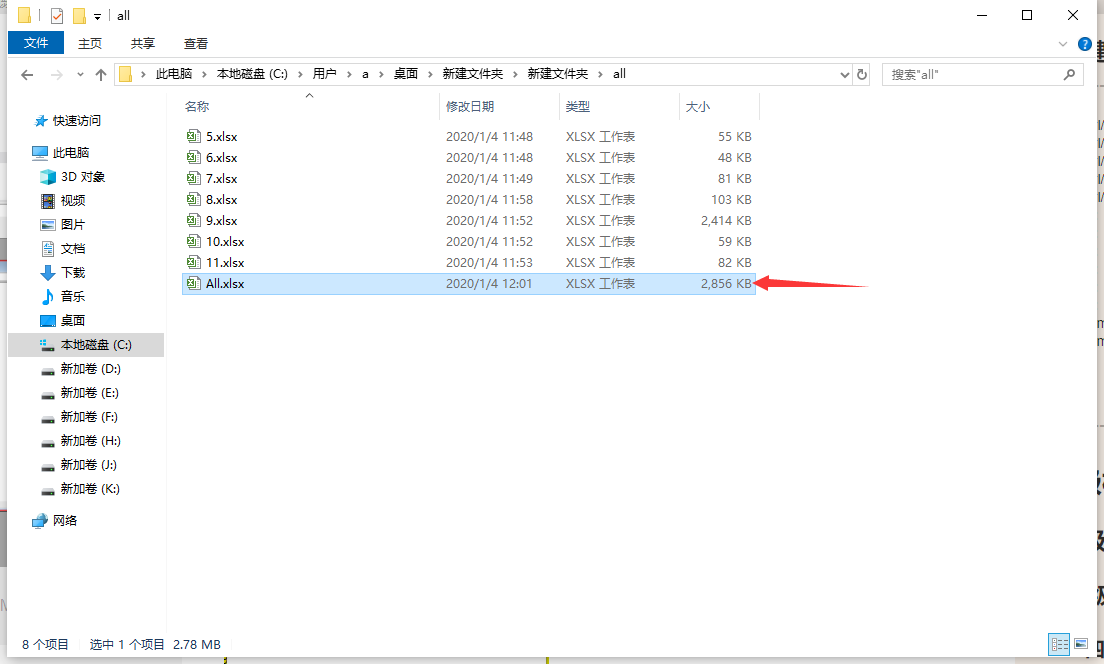
Task: Open the address bar history dropdown
Action: (845, 74)
